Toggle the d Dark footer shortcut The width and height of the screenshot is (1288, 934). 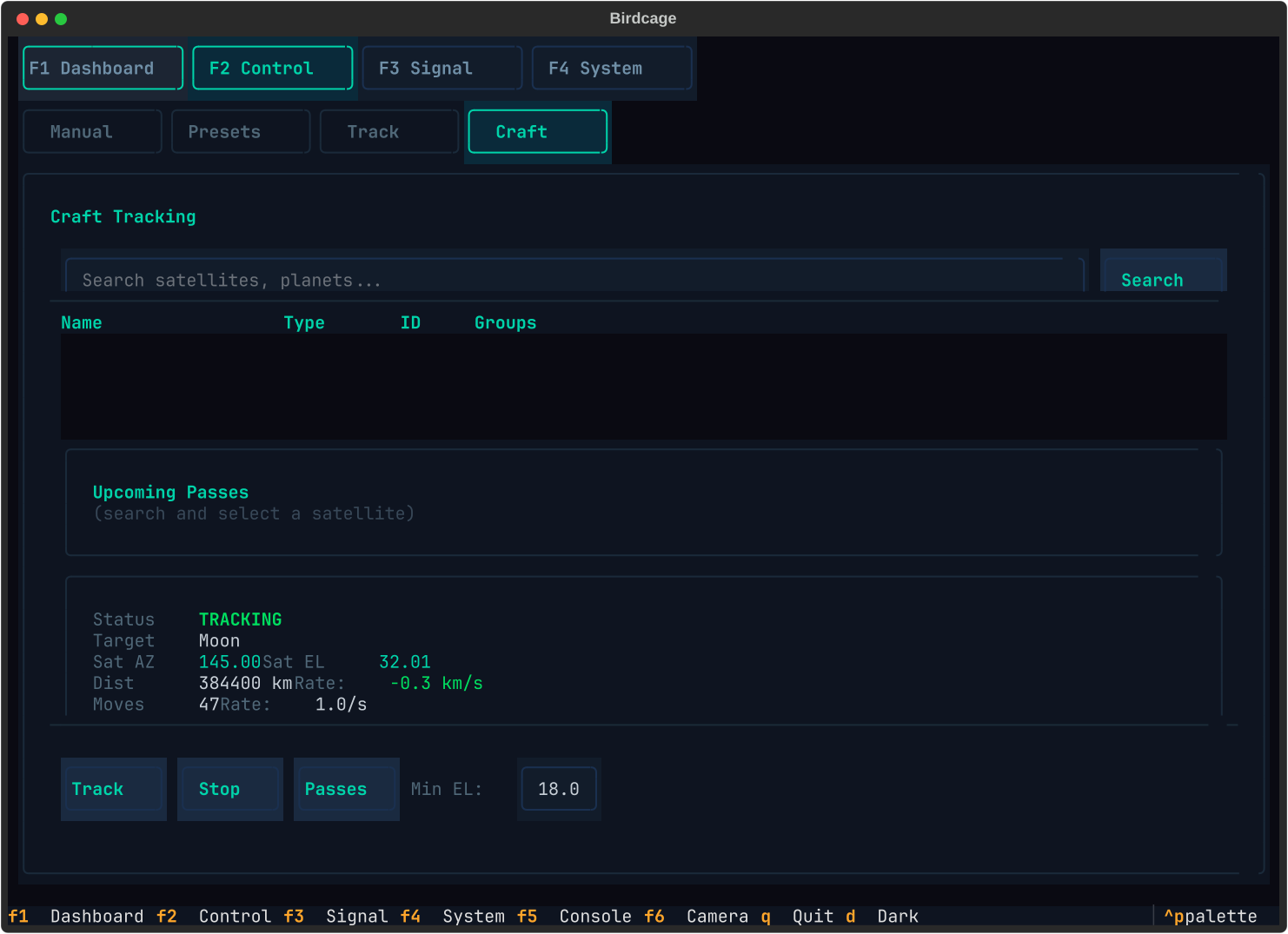pyautogui.click(x=882, y=916)
